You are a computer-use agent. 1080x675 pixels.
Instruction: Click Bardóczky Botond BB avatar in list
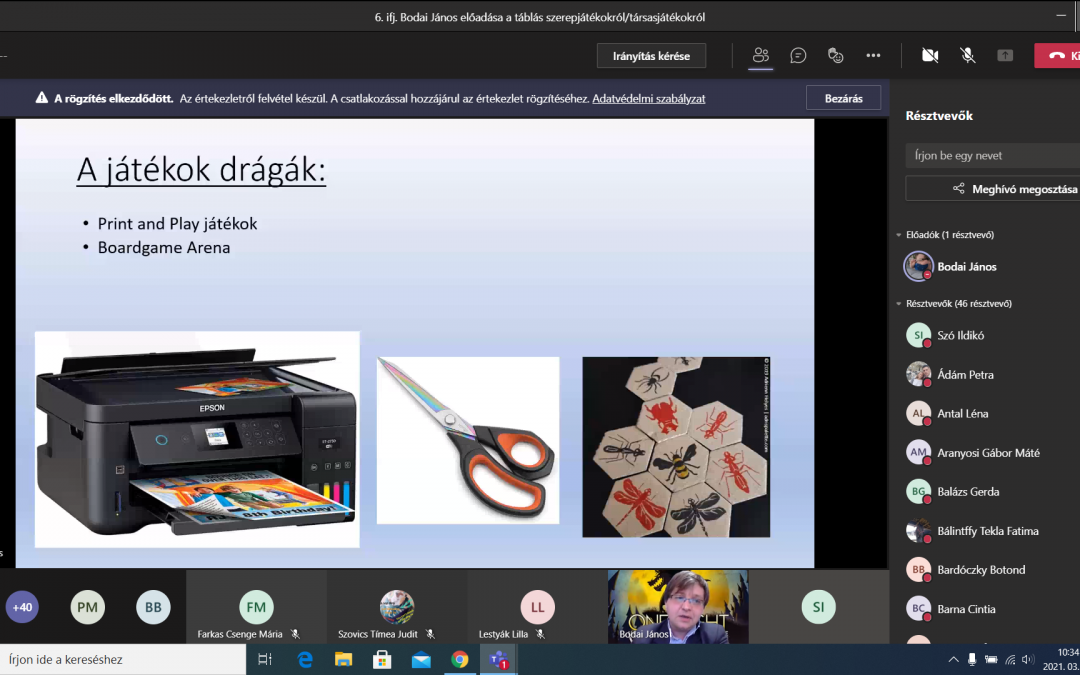point(918,570)
